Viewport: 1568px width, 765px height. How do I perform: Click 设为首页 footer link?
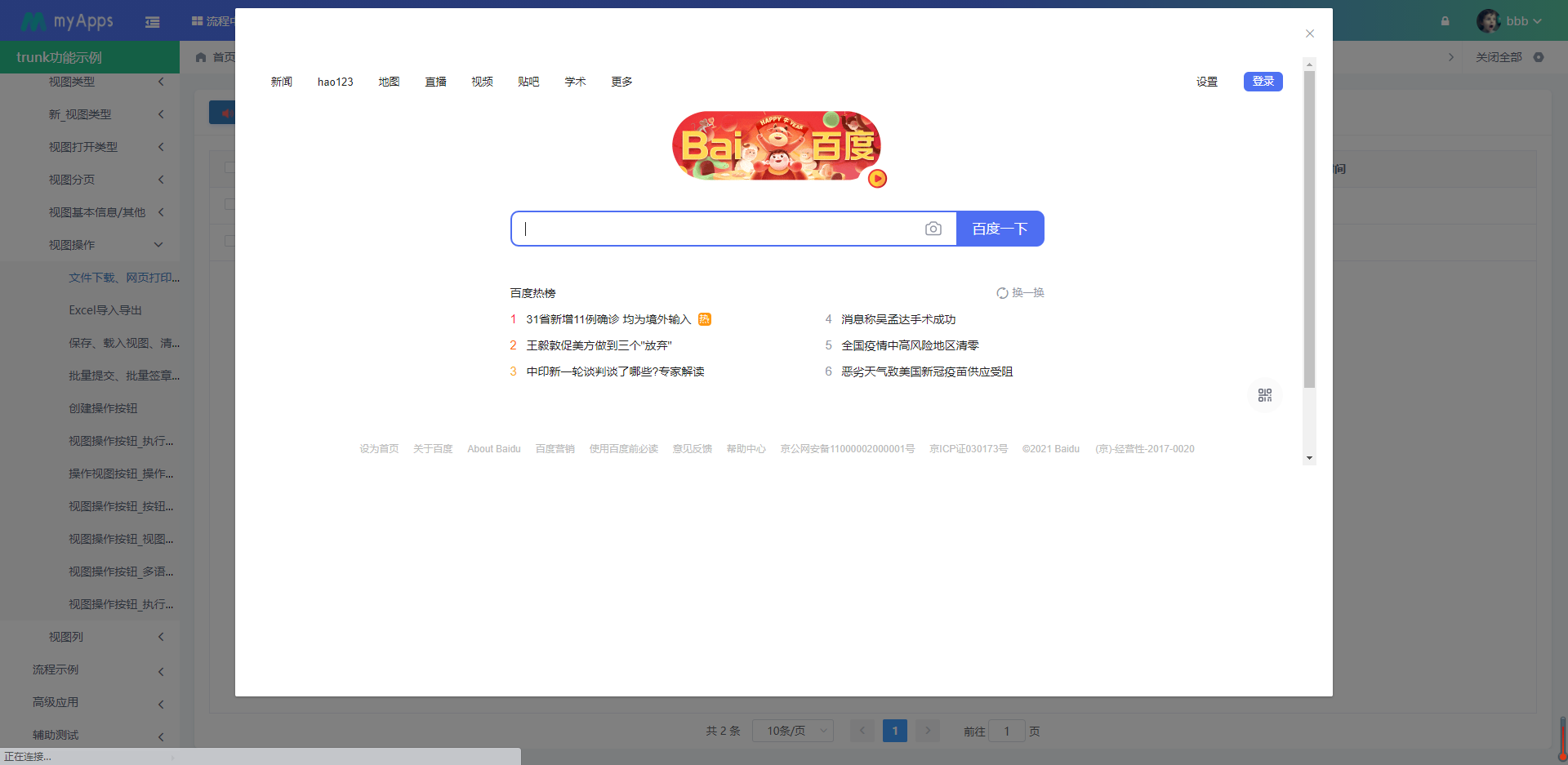tap(379, 449)
